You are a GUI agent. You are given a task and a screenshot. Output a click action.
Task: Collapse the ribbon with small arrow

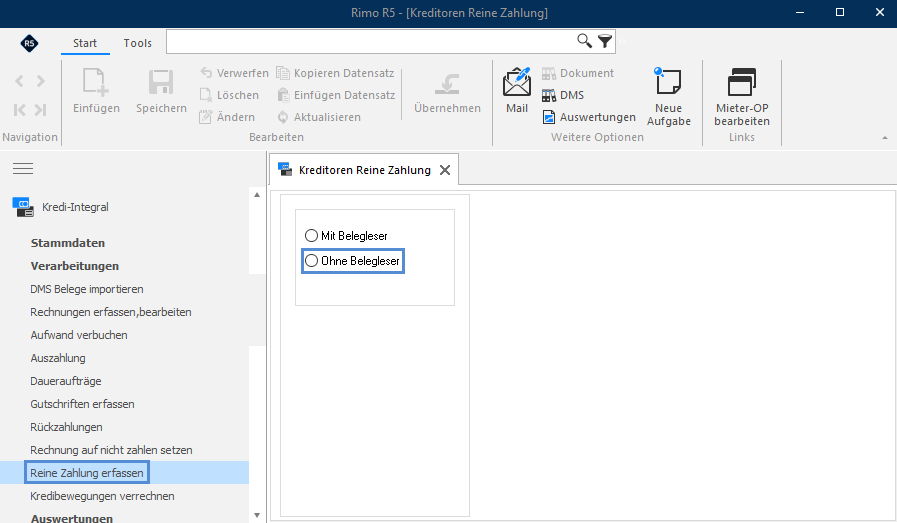(884, 138)
